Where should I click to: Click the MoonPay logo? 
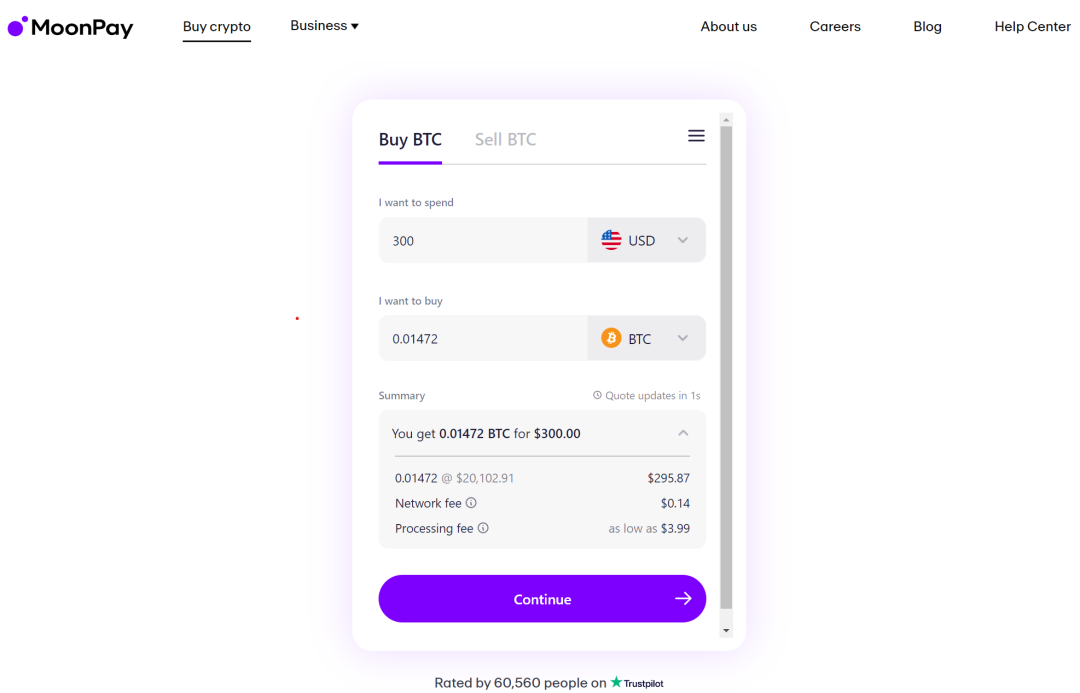pyautogui.click(x=70, y=27)
